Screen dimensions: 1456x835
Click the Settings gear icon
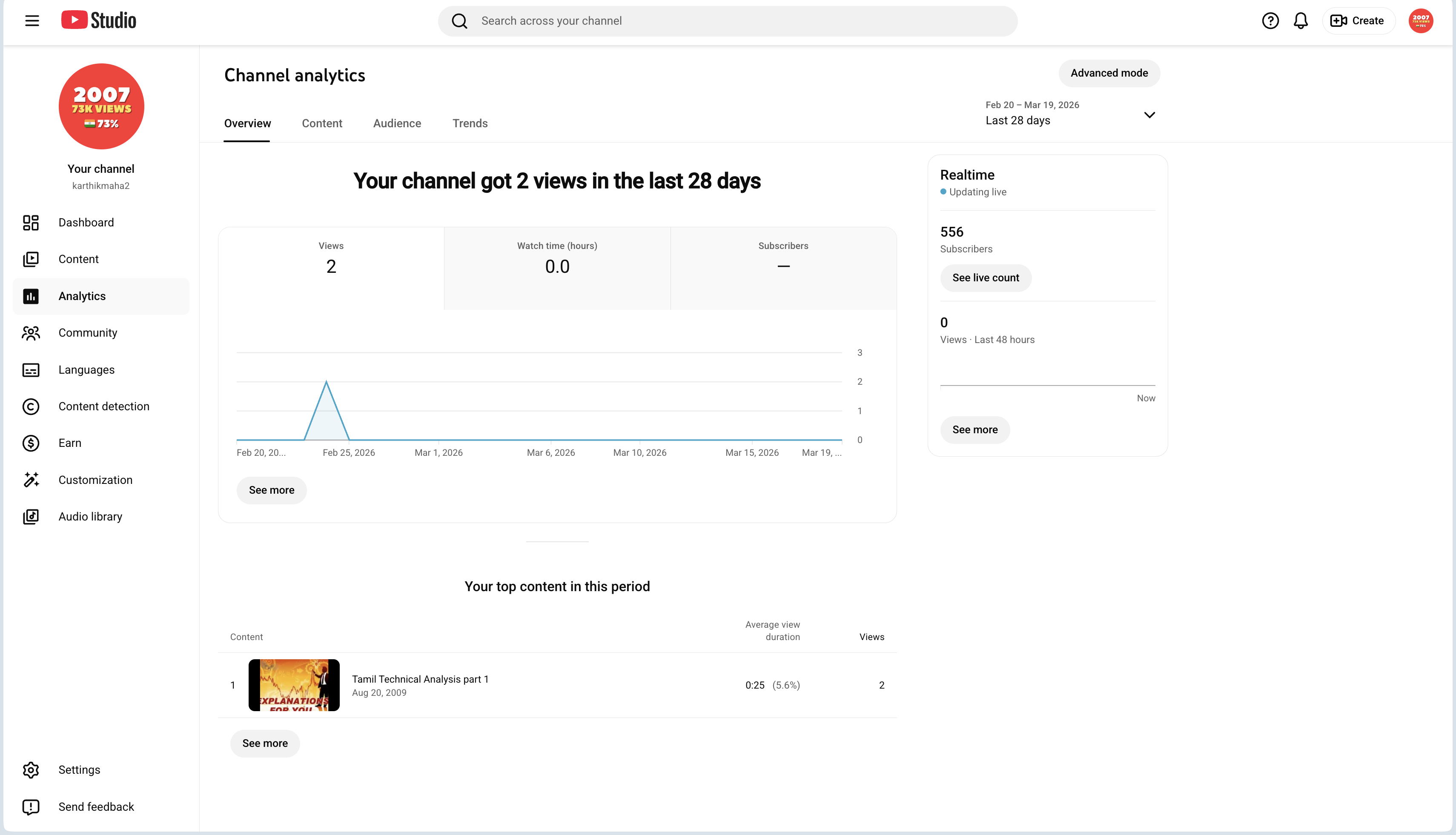pyautogui.click(x=31, y=769)
